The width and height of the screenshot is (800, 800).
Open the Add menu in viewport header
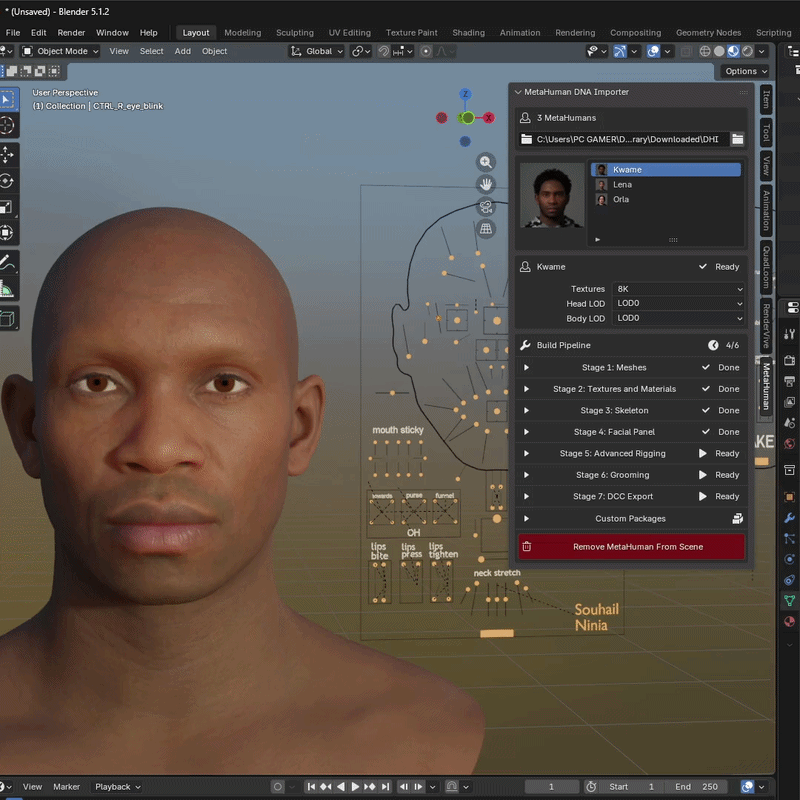pyautogui.click(x=182, y=51)
